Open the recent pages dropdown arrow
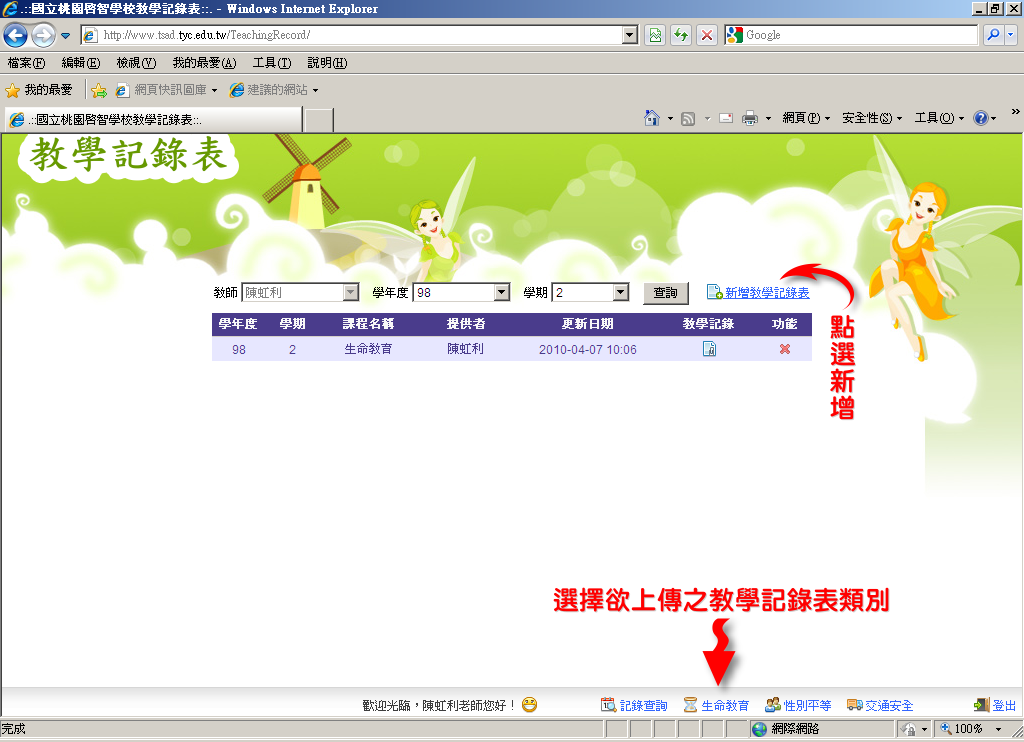The image size is (1024, 742). click(65, 35)
